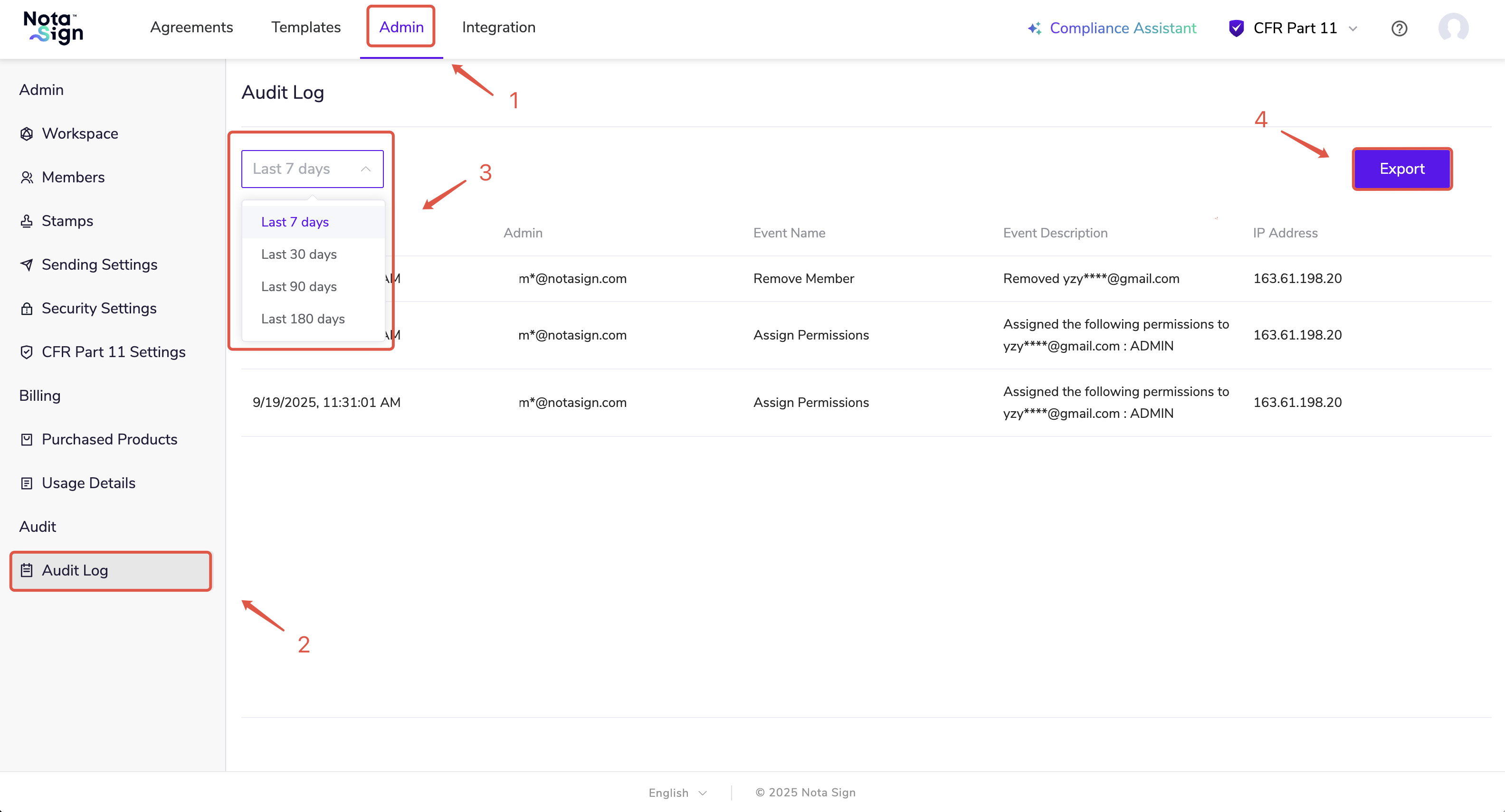Viewport: 1505px width, 812px height.
Task: Click the Nota Sign logo
Action: [53, 28]
